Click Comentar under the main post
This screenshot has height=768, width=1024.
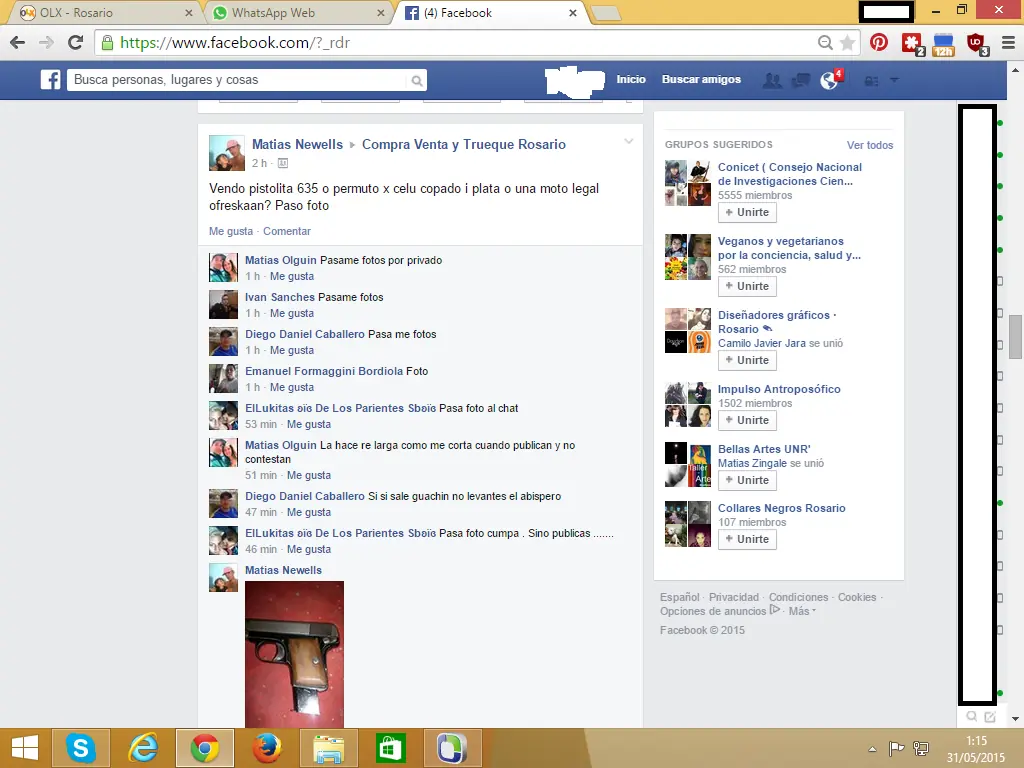click(287, 231)
